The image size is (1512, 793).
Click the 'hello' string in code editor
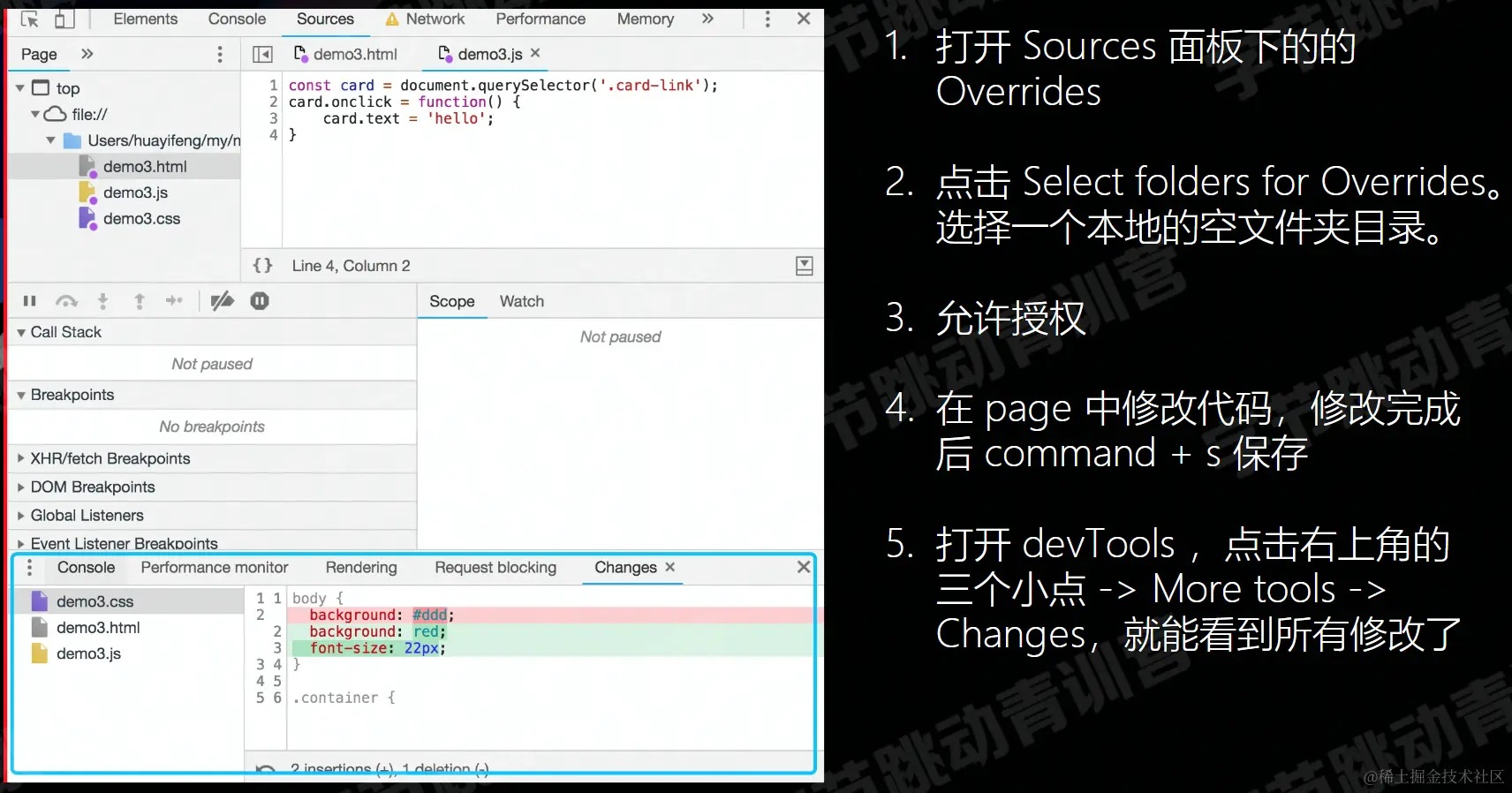pyautogui.click(x=456, y=118)
